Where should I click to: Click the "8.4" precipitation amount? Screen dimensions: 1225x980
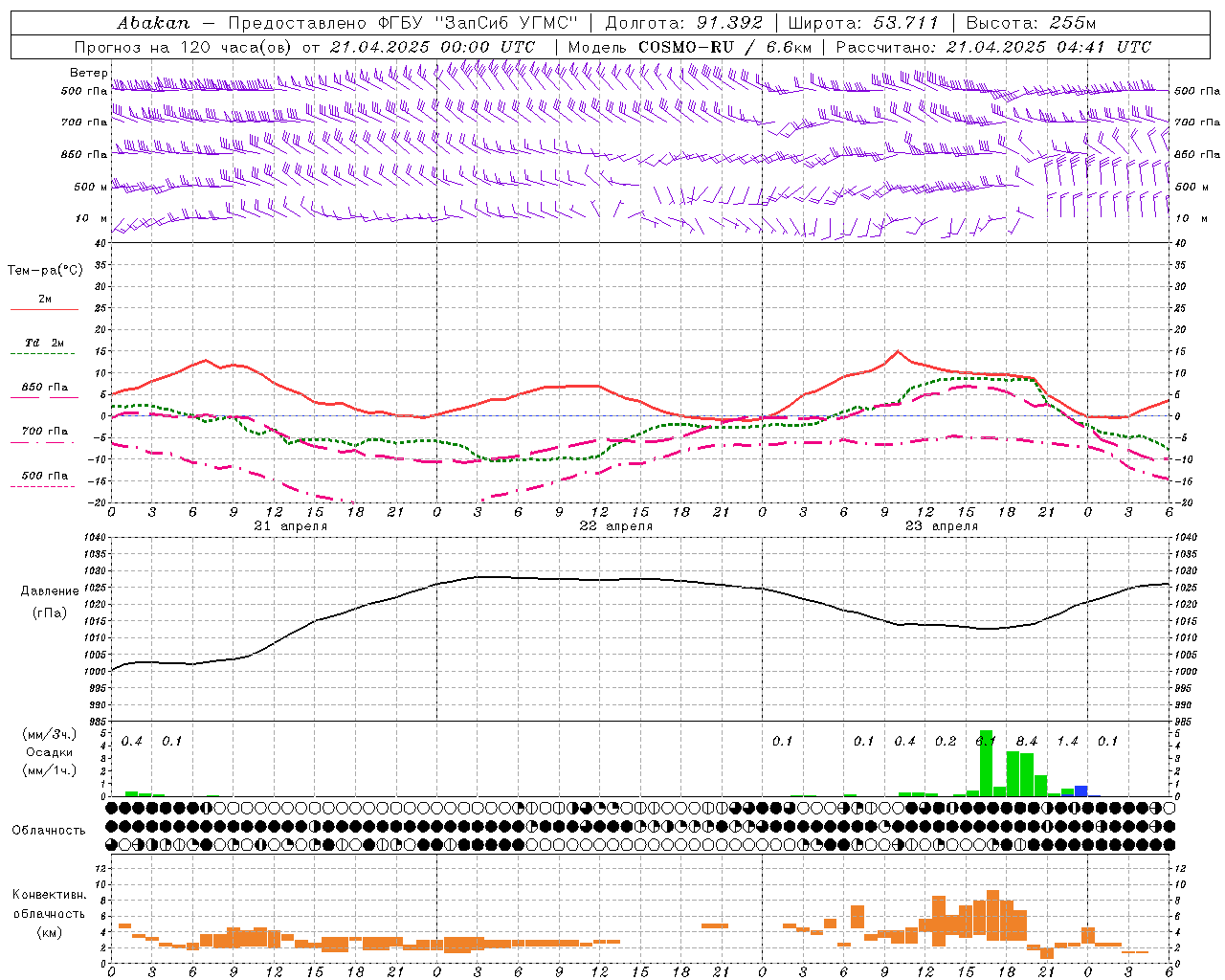point(1027,741)
